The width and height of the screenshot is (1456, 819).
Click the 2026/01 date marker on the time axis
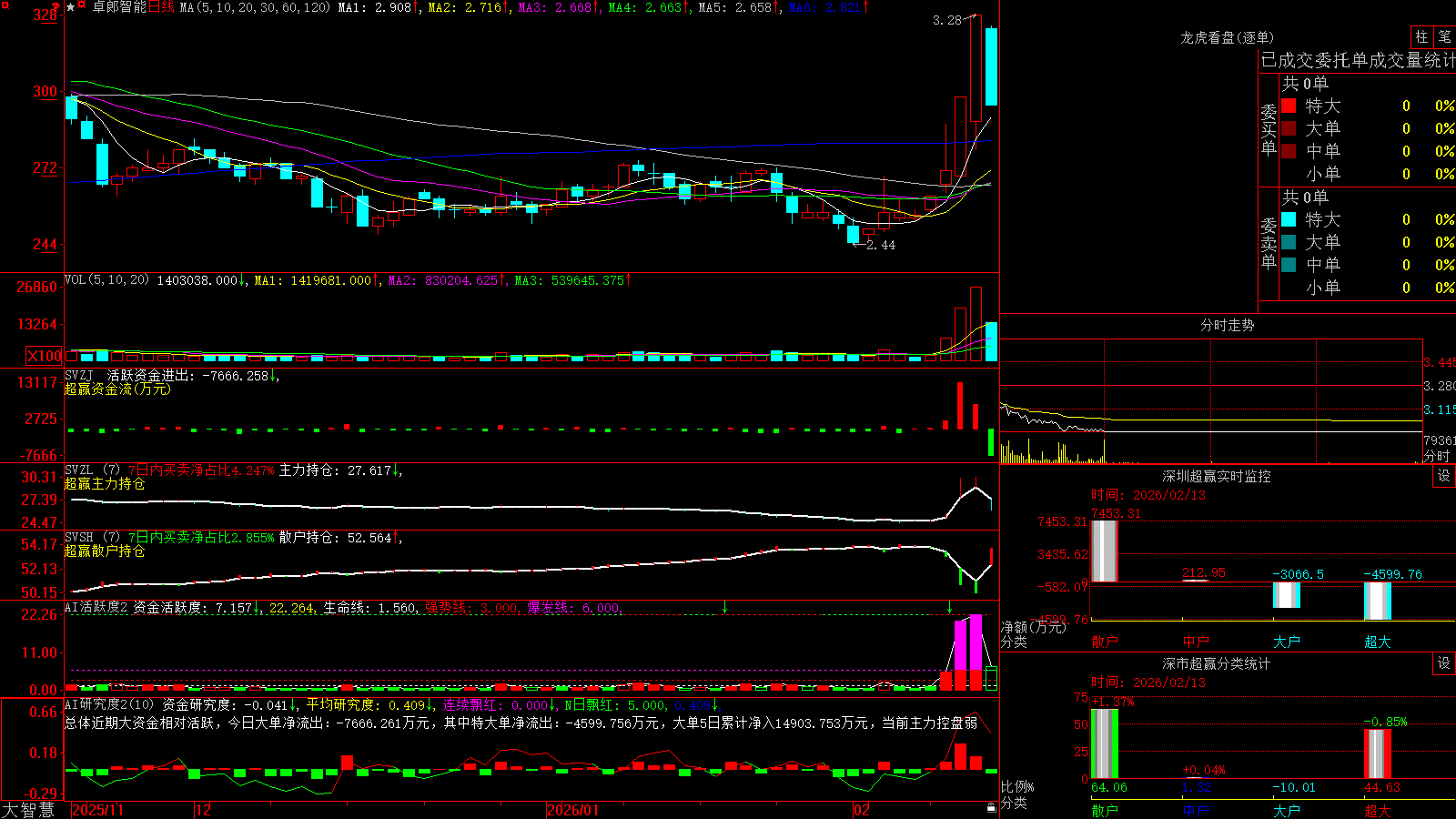573,810
